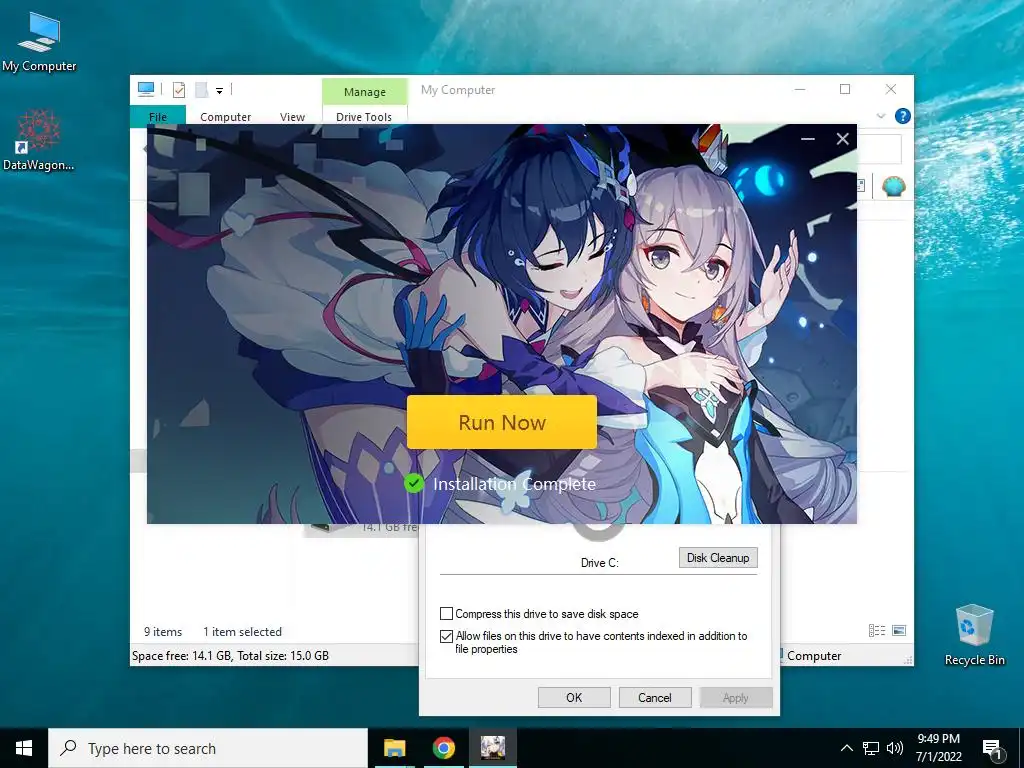Open the network tray icon

[x=871, y=748]
